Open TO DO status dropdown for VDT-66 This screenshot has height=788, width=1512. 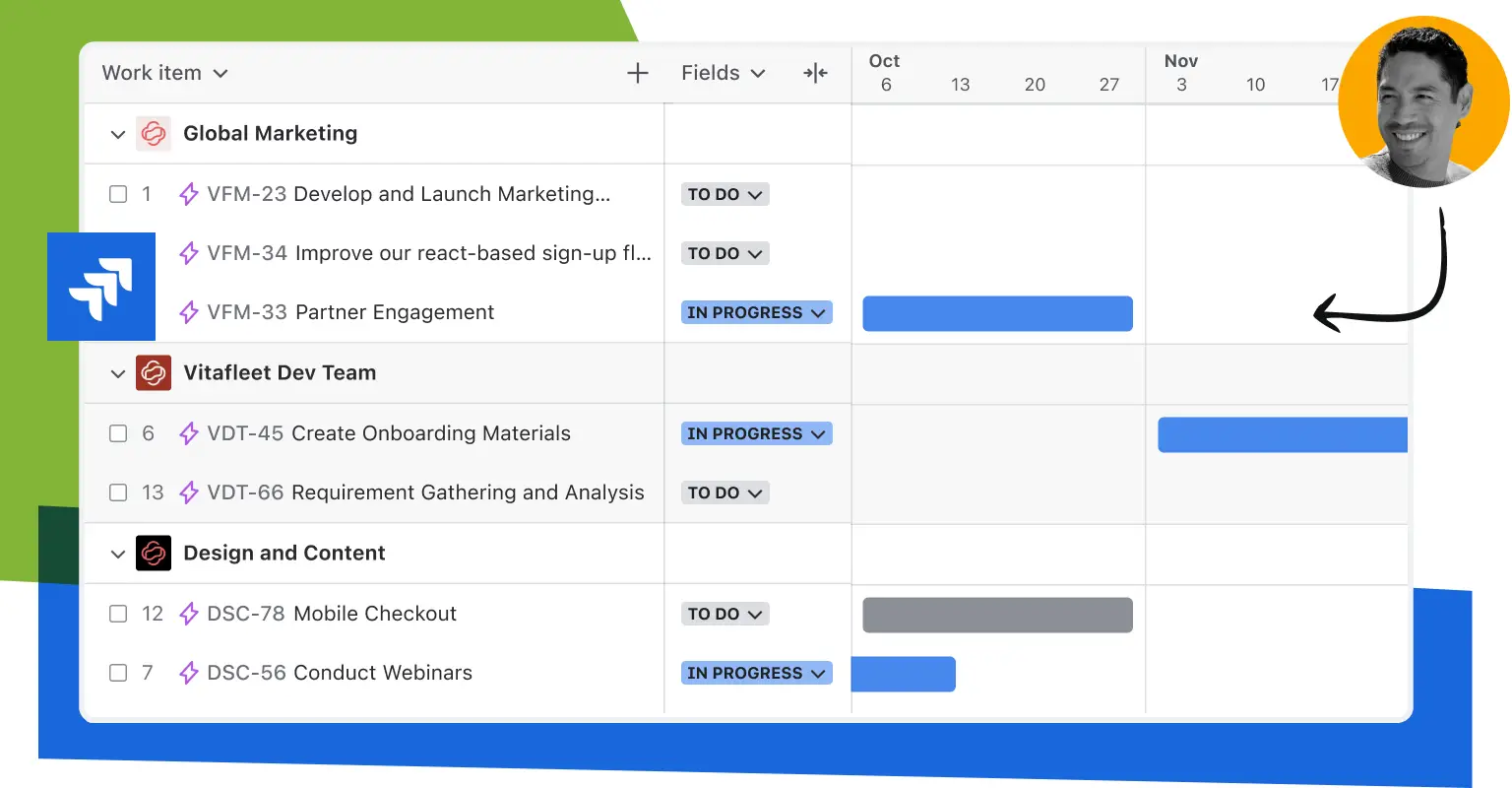click(x=724, y=492)
